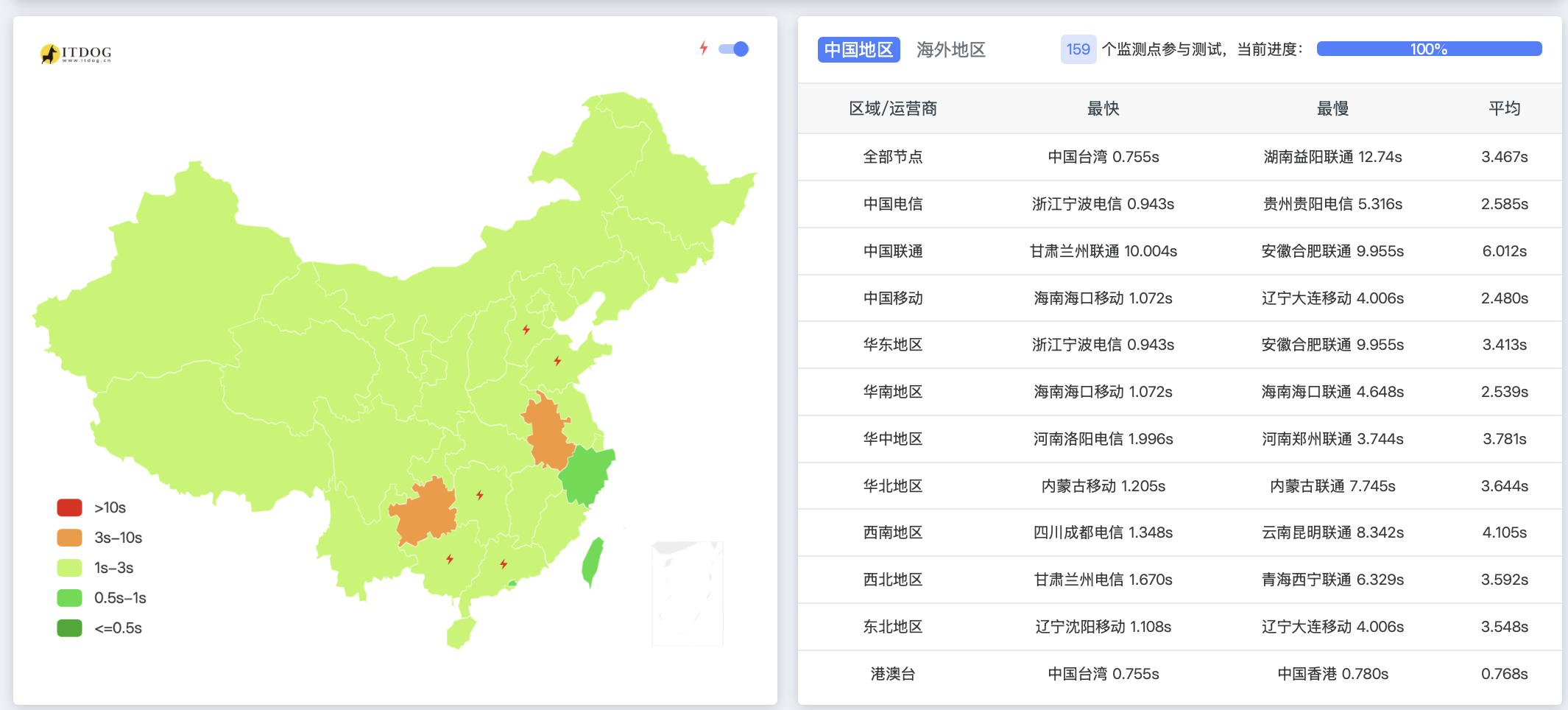Switch to the 海外地区 tab
This screenshot has height=710, width=1568.
click(x=950, y=49)
